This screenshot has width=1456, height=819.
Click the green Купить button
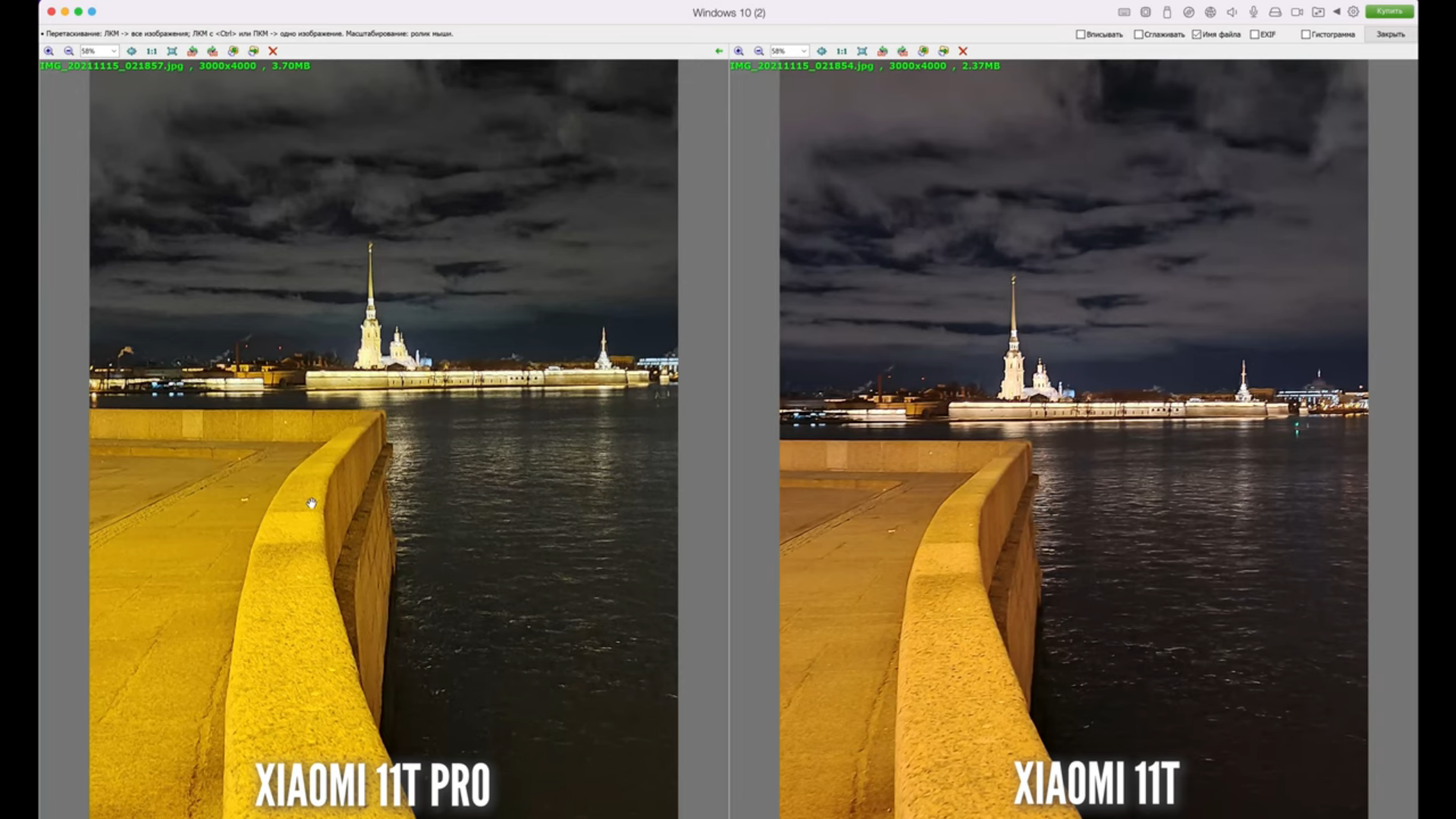pyautogui.click(x=1389, y=11)
